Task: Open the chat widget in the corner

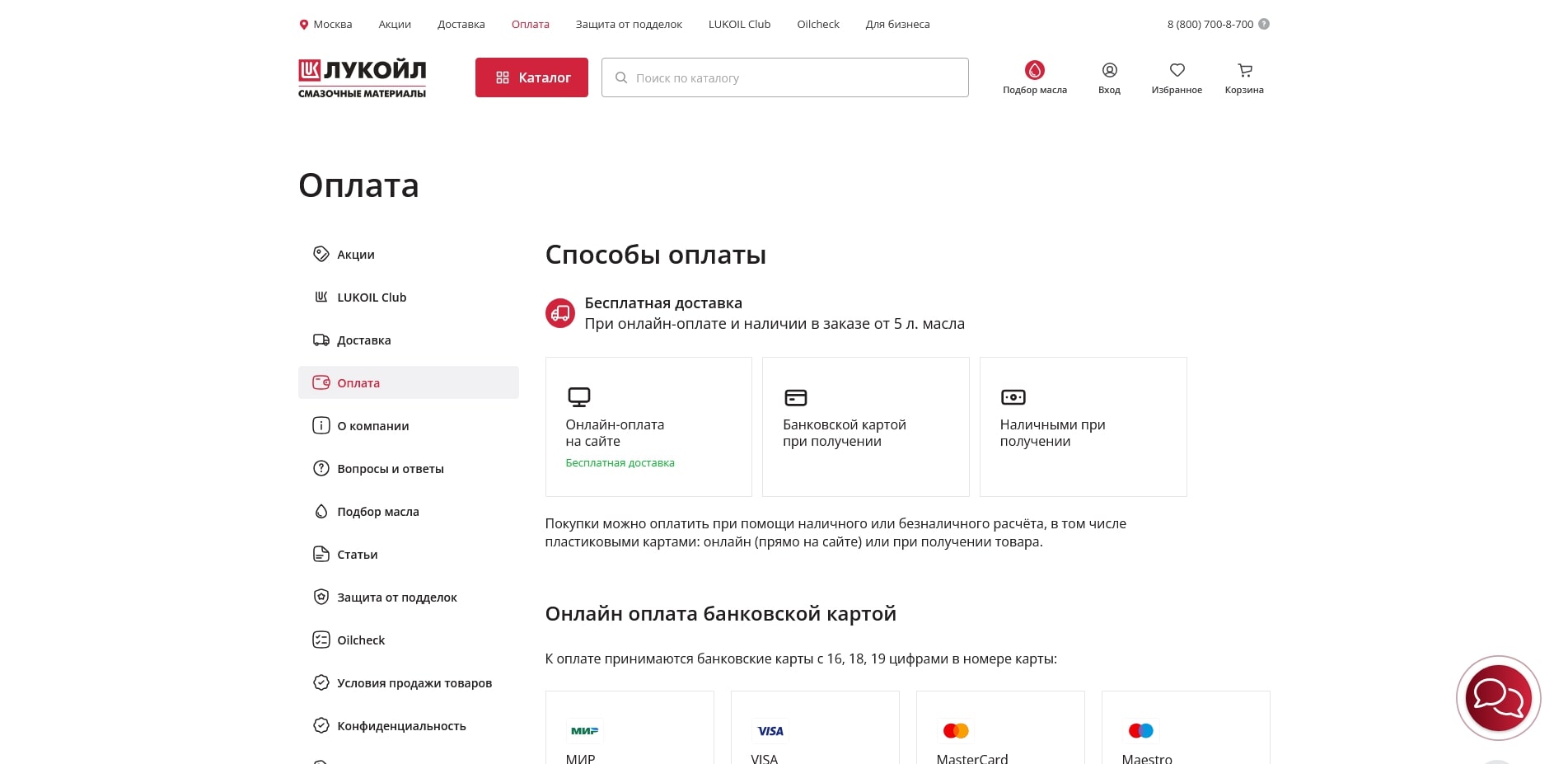Action: point(1499,699)
